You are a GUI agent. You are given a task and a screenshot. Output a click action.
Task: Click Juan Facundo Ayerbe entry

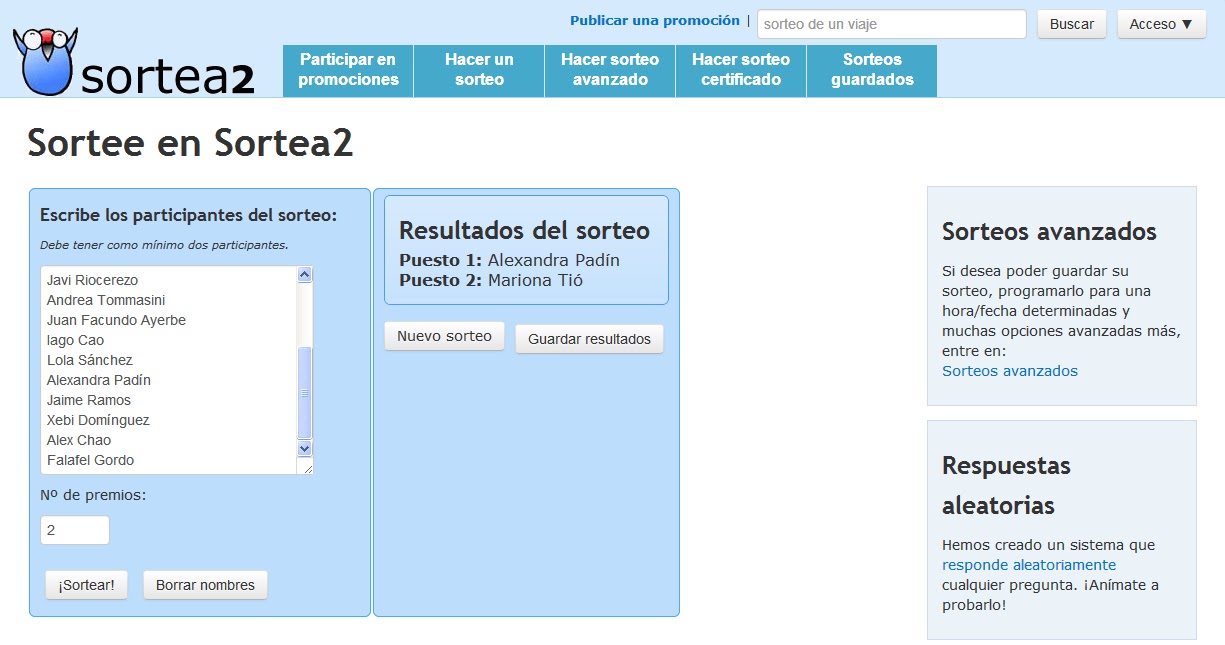(116, 320)
